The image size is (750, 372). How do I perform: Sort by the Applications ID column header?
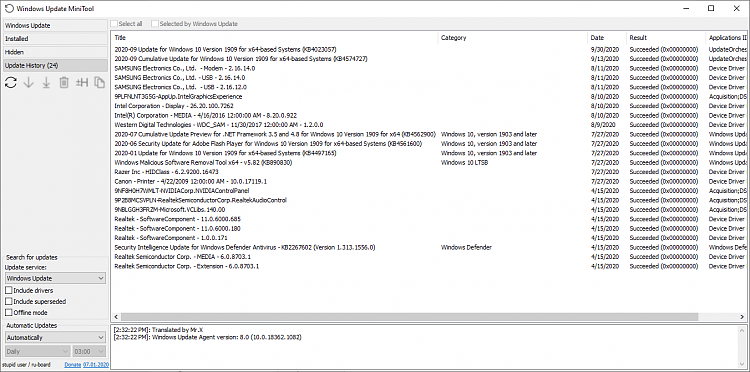(726, 38)
